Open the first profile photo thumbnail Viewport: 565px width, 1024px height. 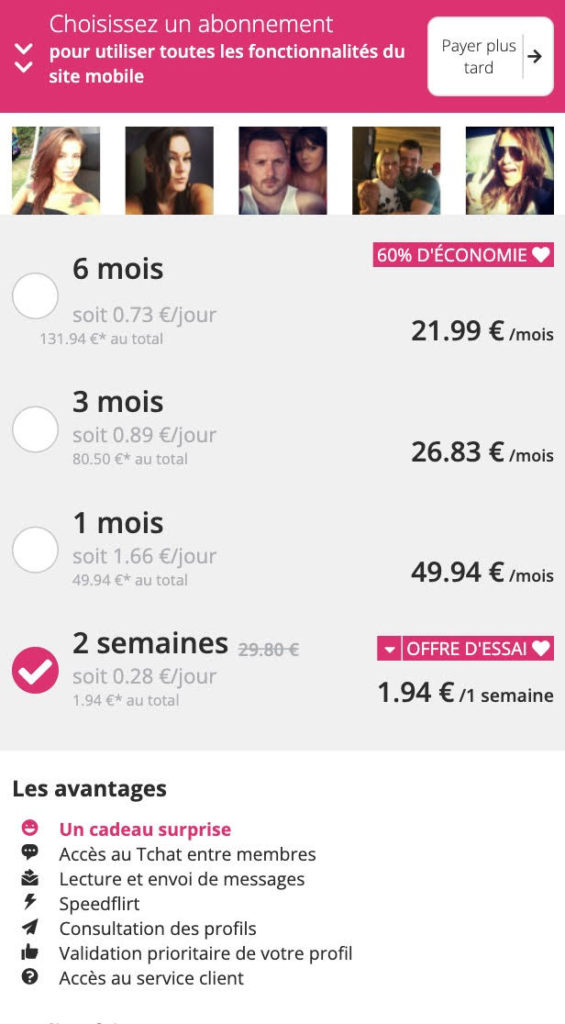click(56, 170)
